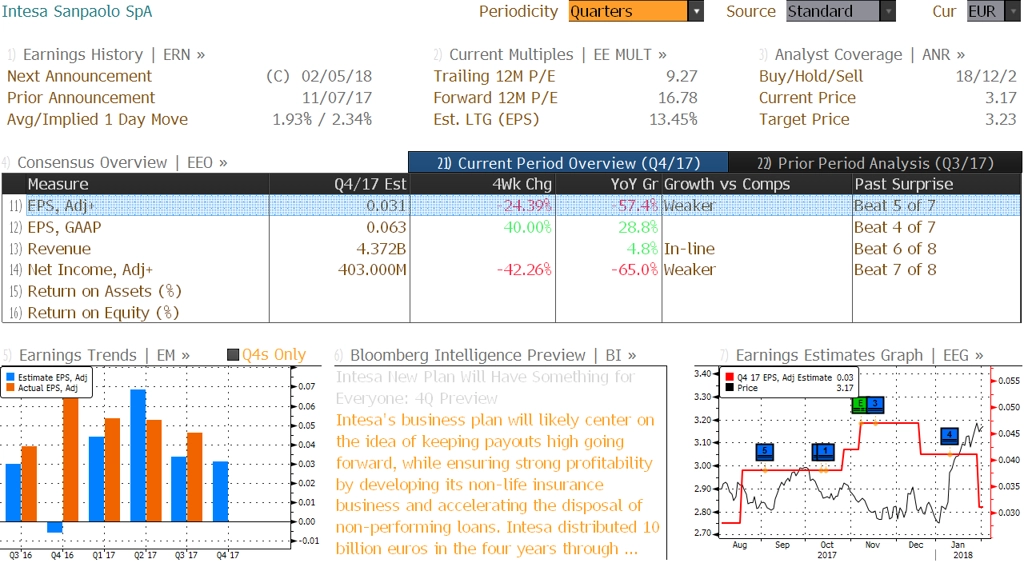Switch to Prior Period Analysis (Q3/17) tab

click(x=875, y=163)
